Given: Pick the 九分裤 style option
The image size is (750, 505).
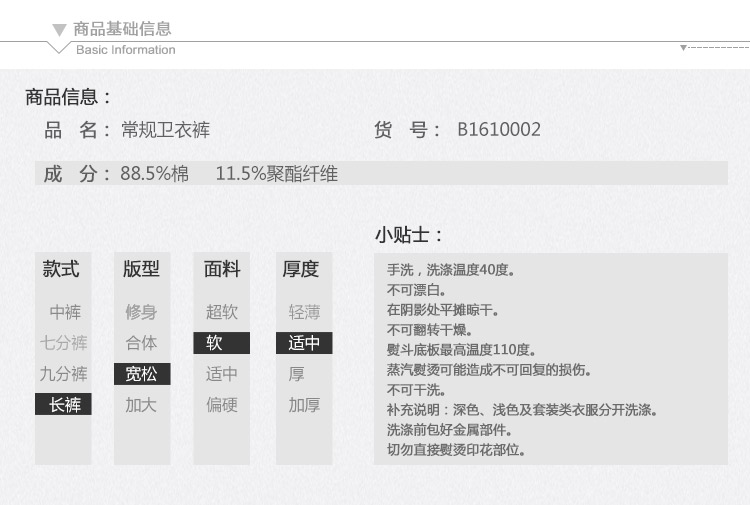Looking at the screenshot, I should [64, 374].
